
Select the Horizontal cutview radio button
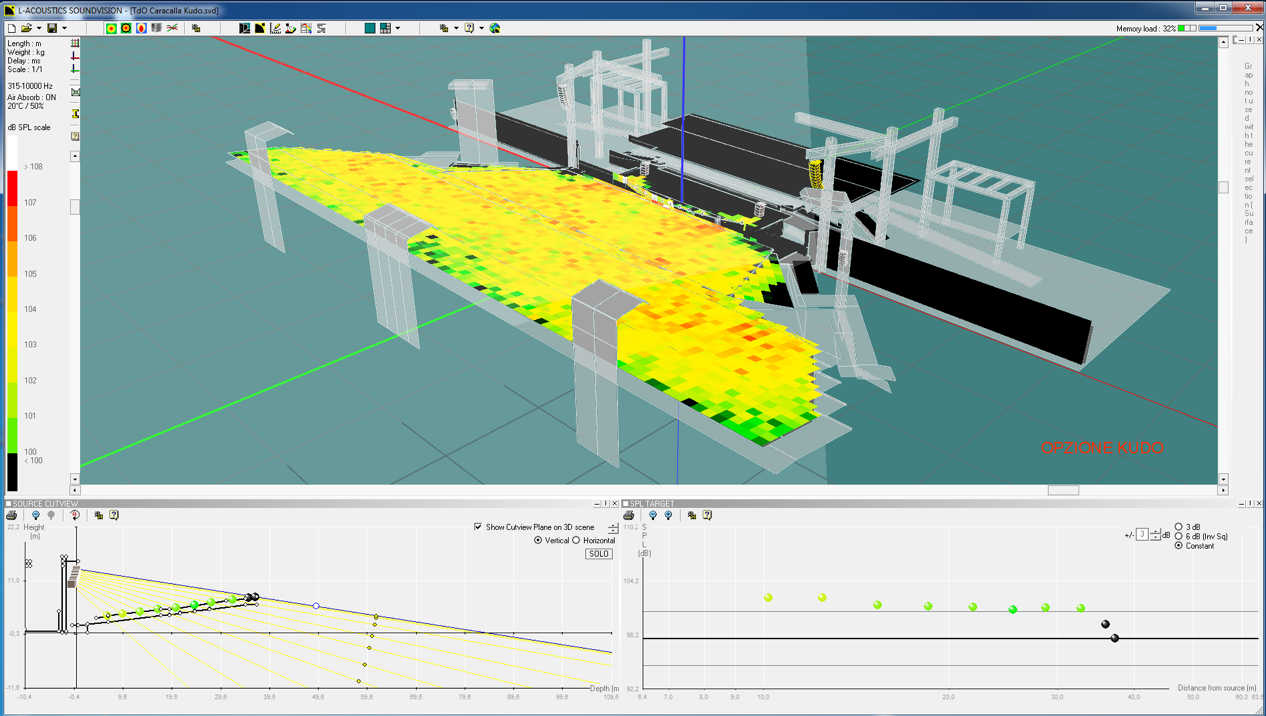point(576,540)
